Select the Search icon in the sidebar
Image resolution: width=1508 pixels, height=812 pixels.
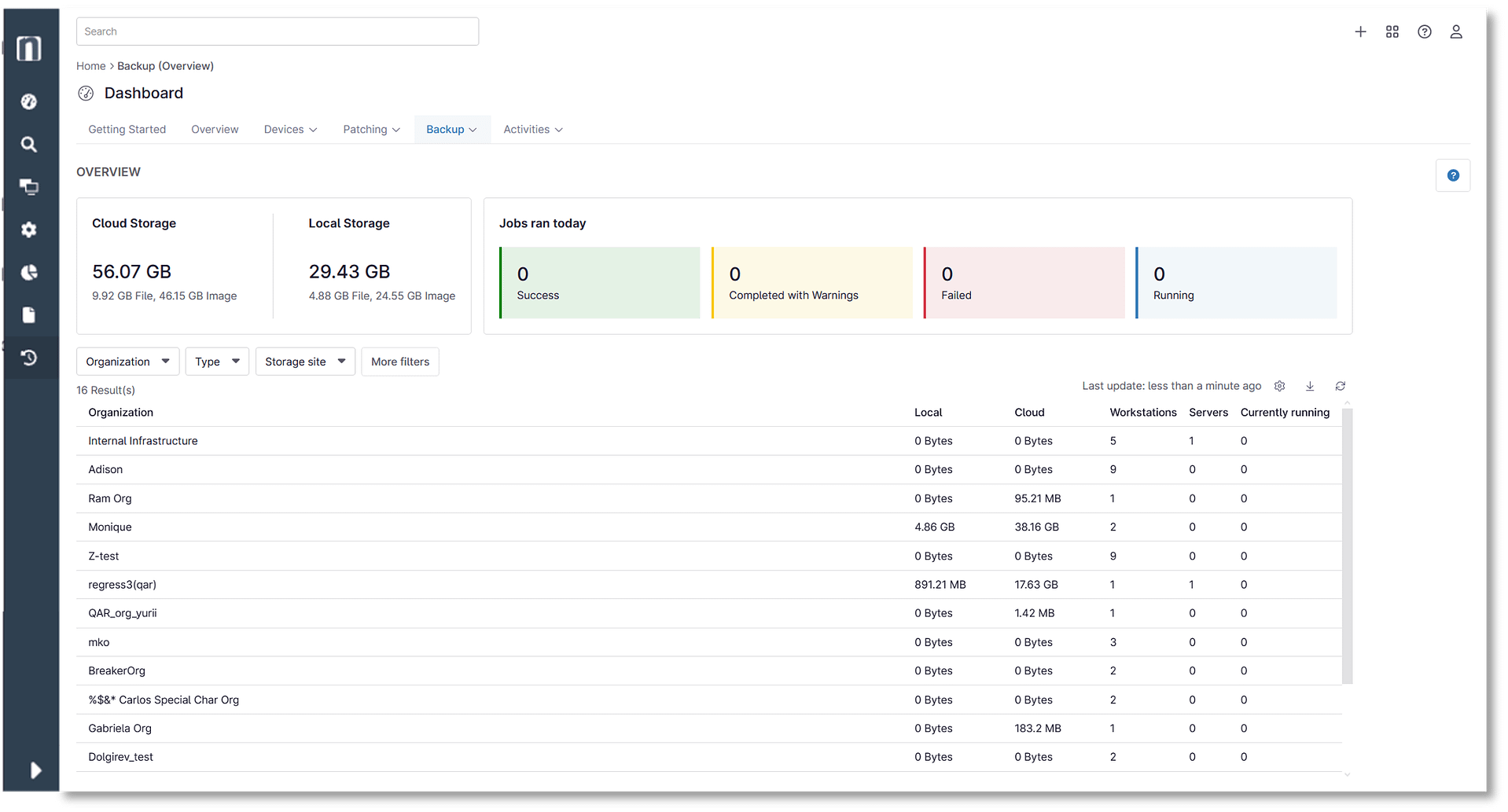29,144
